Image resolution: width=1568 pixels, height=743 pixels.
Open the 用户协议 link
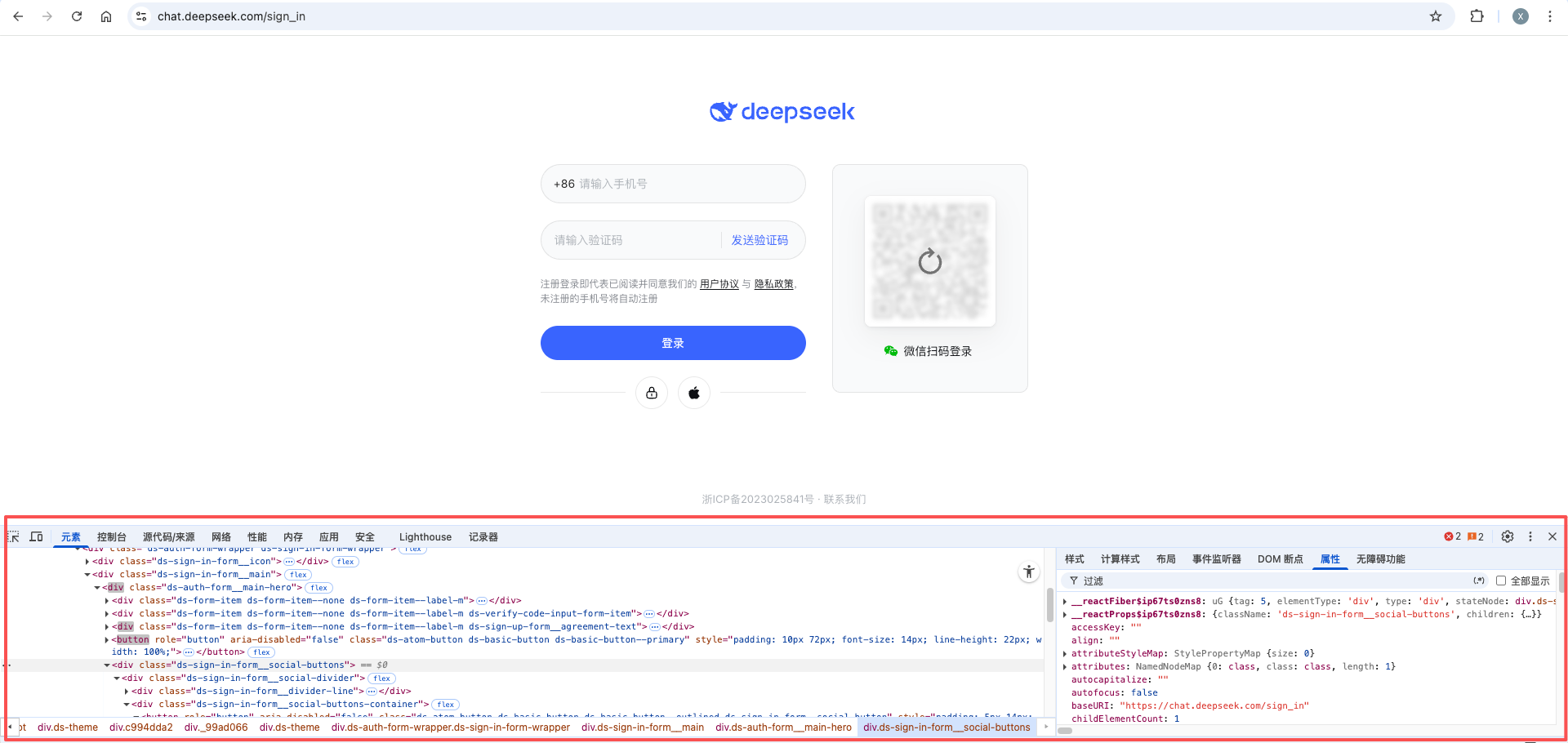pyautogui.click(x=719, y=284)
